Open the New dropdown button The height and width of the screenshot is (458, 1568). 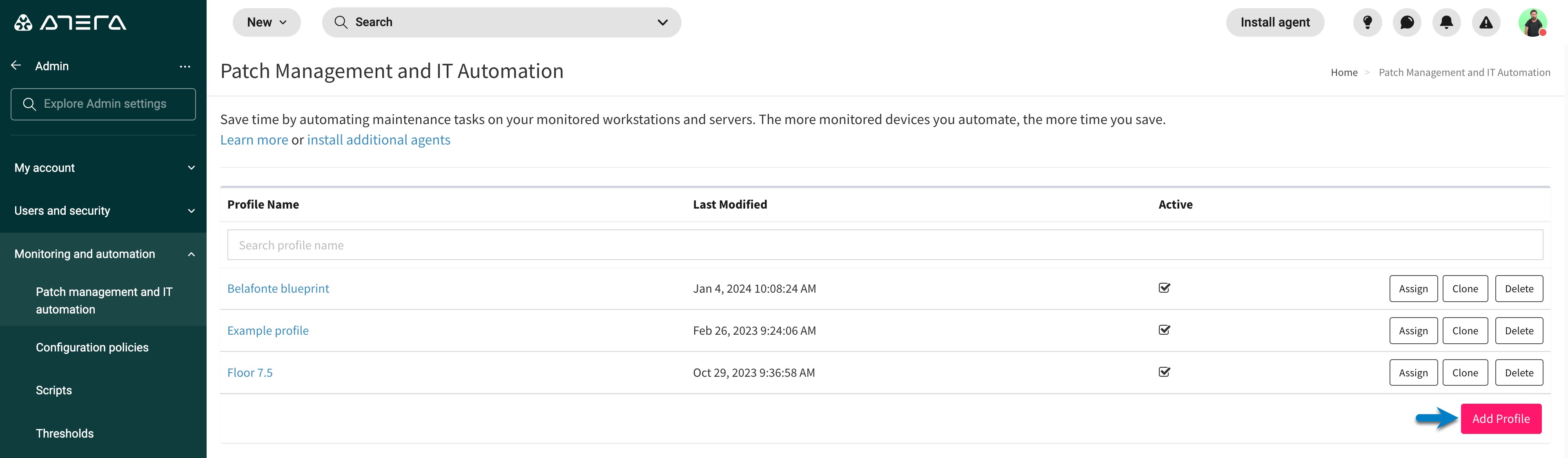(267, 22)
